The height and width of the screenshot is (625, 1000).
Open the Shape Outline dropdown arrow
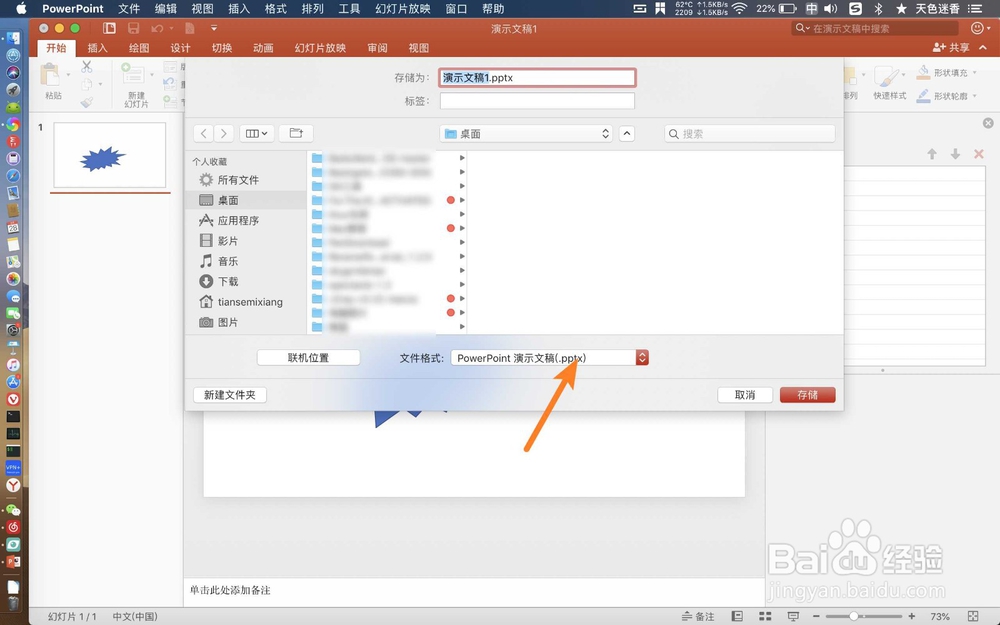(974, 96)
